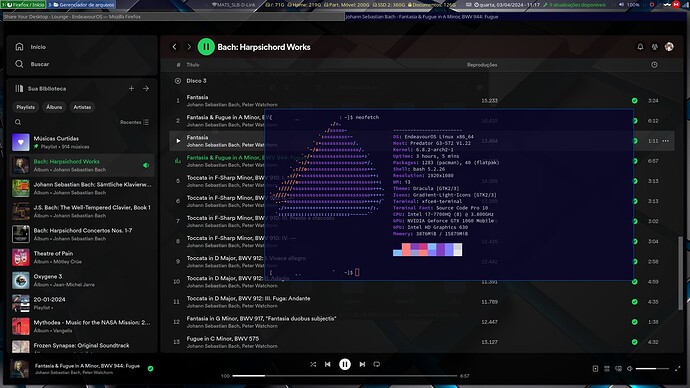The height and width of the screenshot is (388, 690).
Task: Open Peter Watchorn artist link under track 12
Action: click(x=260, y=326)
